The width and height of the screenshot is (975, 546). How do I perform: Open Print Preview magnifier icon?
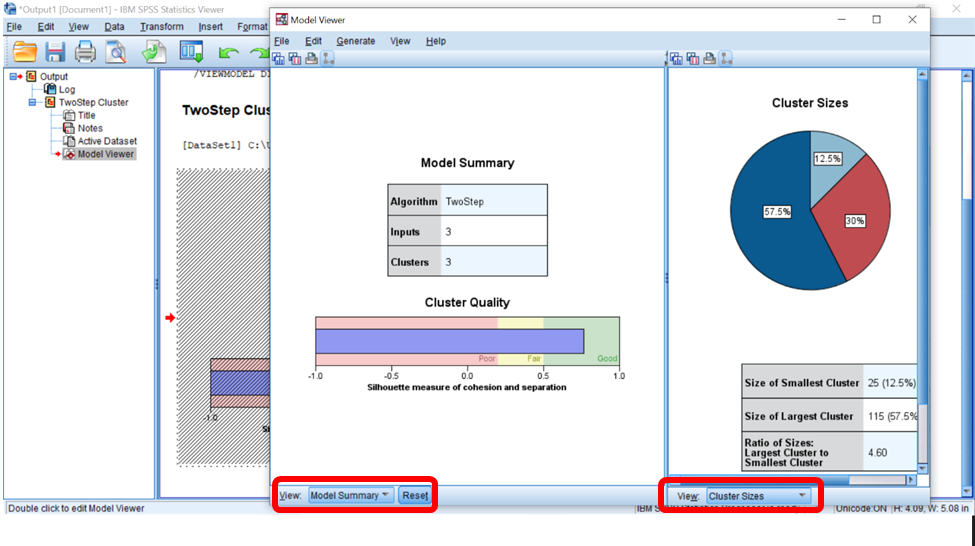pyautogui.click(x=116, y=52)
